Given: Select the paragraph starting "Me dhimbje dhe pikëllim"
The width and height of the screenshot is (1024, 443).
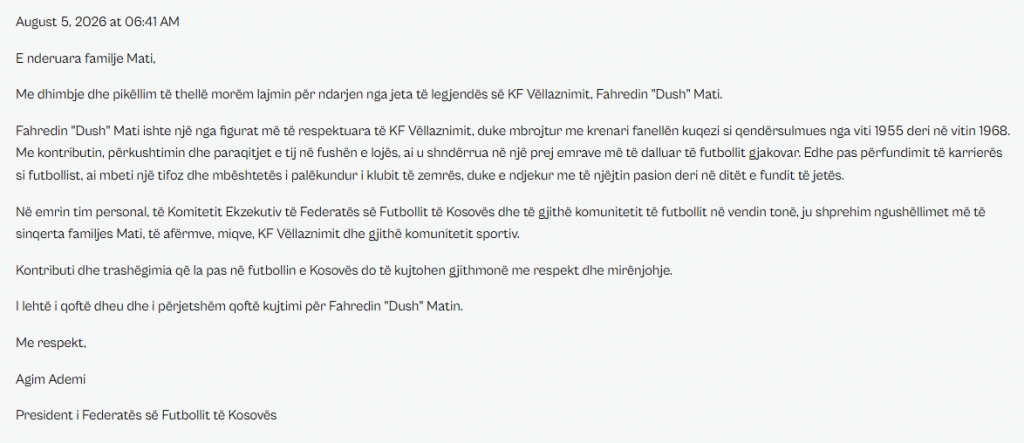Looking at the screenshot, I should tap(370, 95).
